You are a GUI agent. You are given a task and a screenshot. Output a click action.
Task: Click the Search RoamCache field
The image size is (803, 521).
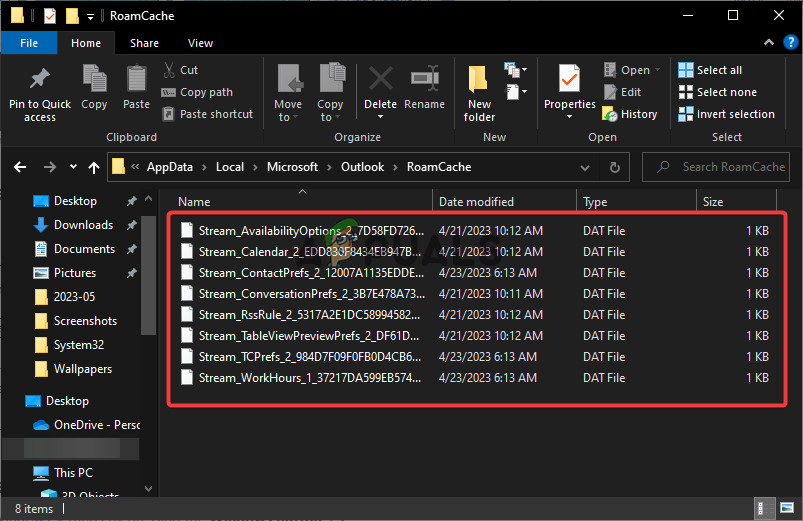coord(715,167)
